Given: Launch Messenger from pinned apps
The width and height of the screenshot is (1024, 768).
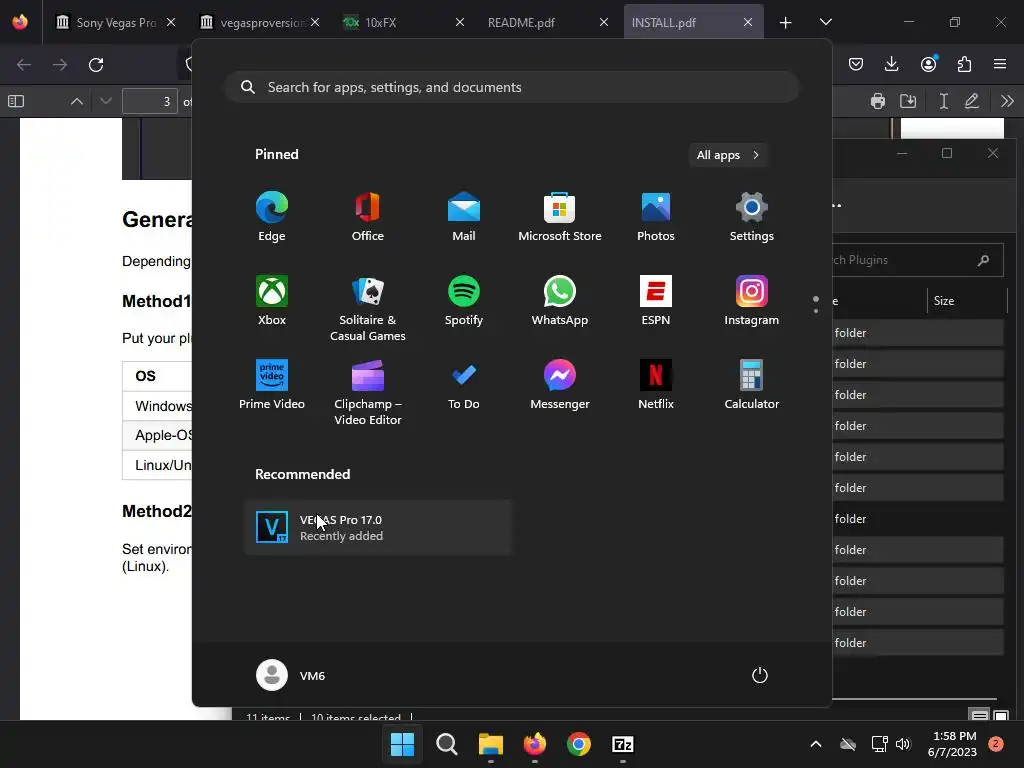Looking at the screenshot, I should 560,385.
